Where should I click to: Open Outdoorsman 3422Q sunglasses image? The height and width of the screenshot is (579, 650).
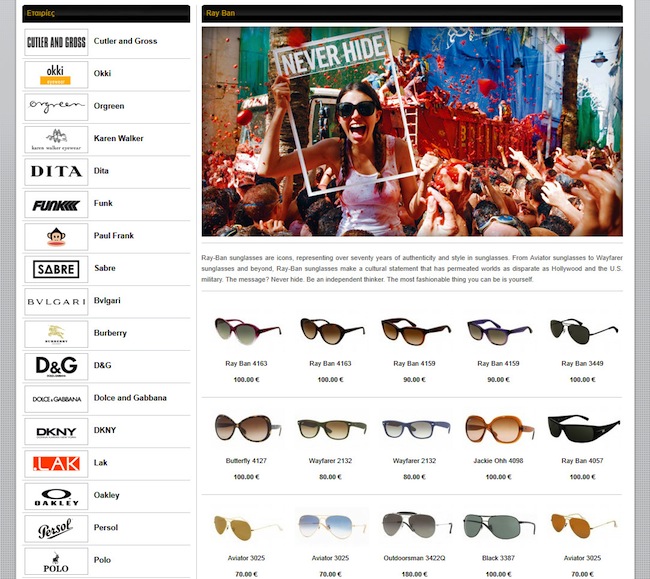click(416, 526)
